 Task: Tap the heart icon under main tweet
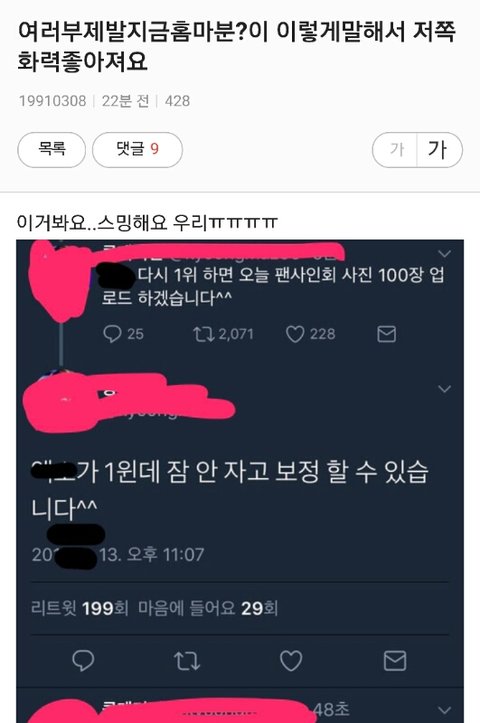coord(291,660)
